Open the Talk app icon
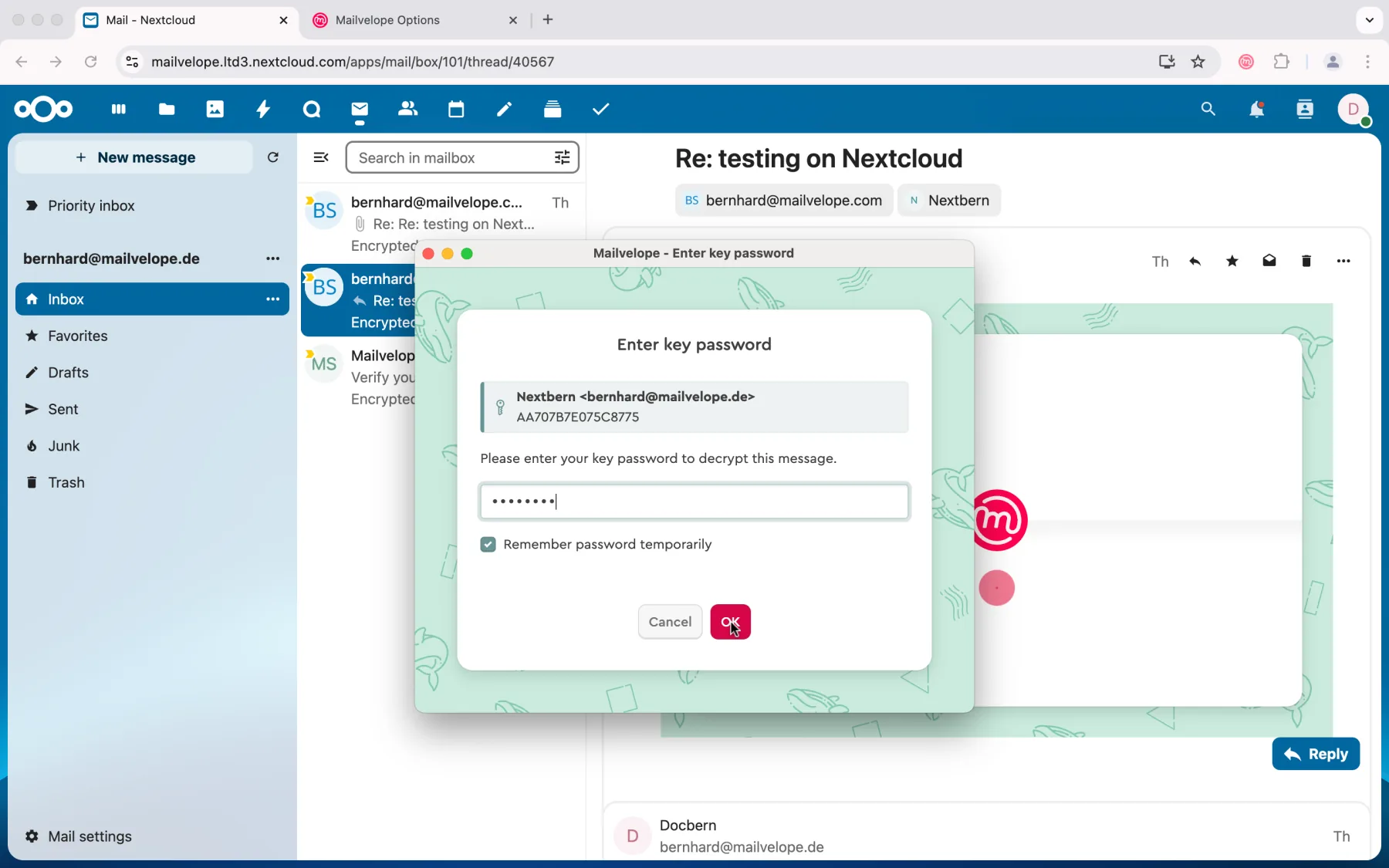 [x=312, y=110]
